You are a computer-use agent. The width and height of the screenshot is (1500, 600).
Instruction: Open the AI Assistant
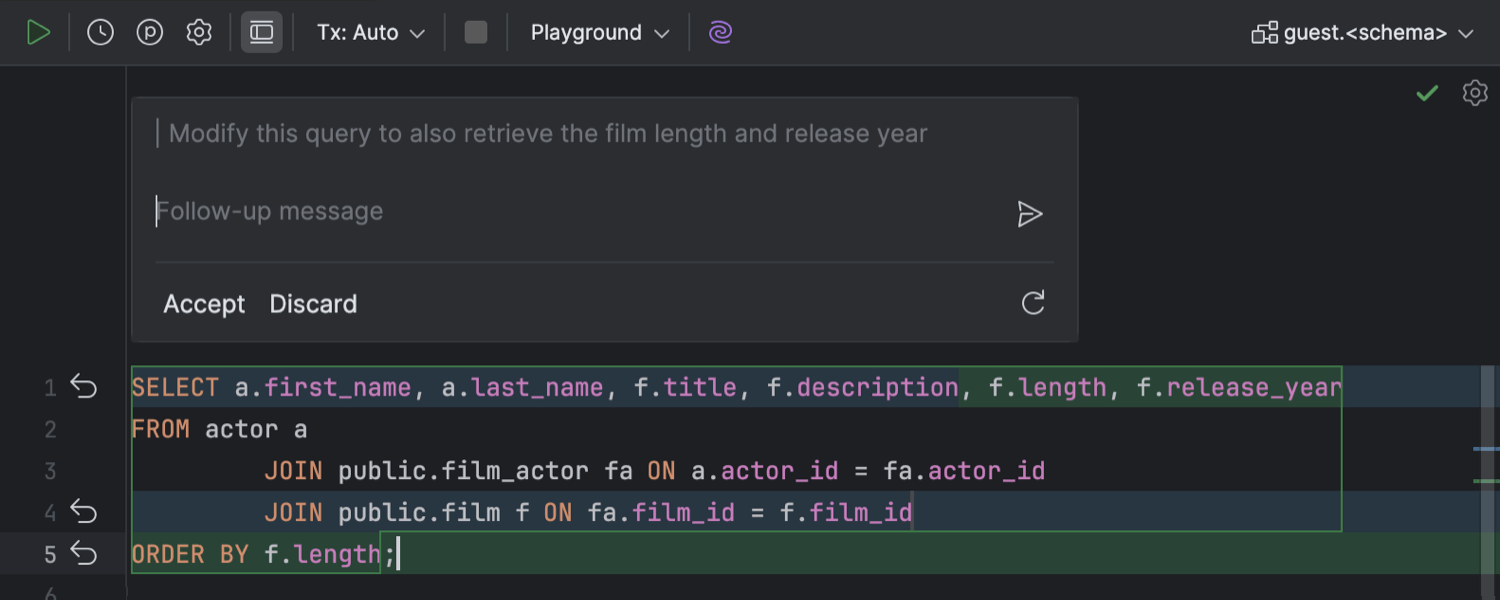pos(720,32)
